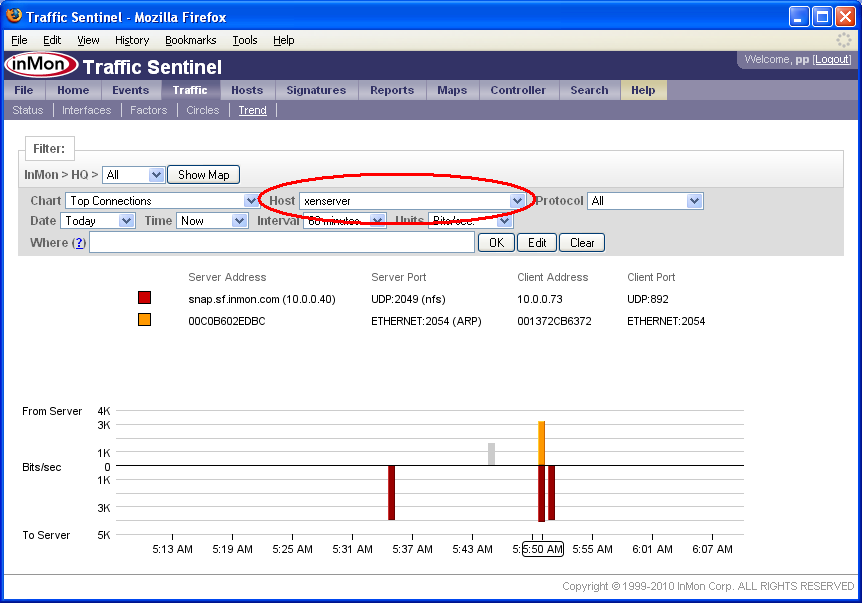The width and height of the screenshot is (862, 603).
Task: Open the Time dropdown set to Now
Action: click(212, 221)
